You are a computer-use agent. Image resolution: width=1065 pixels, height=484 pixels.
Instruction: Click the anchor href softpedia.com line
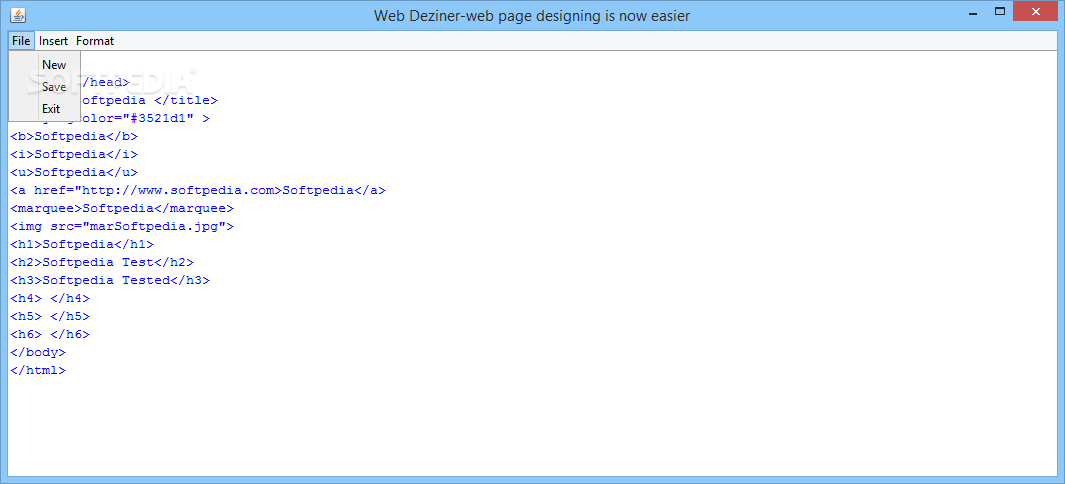(198, 190)
